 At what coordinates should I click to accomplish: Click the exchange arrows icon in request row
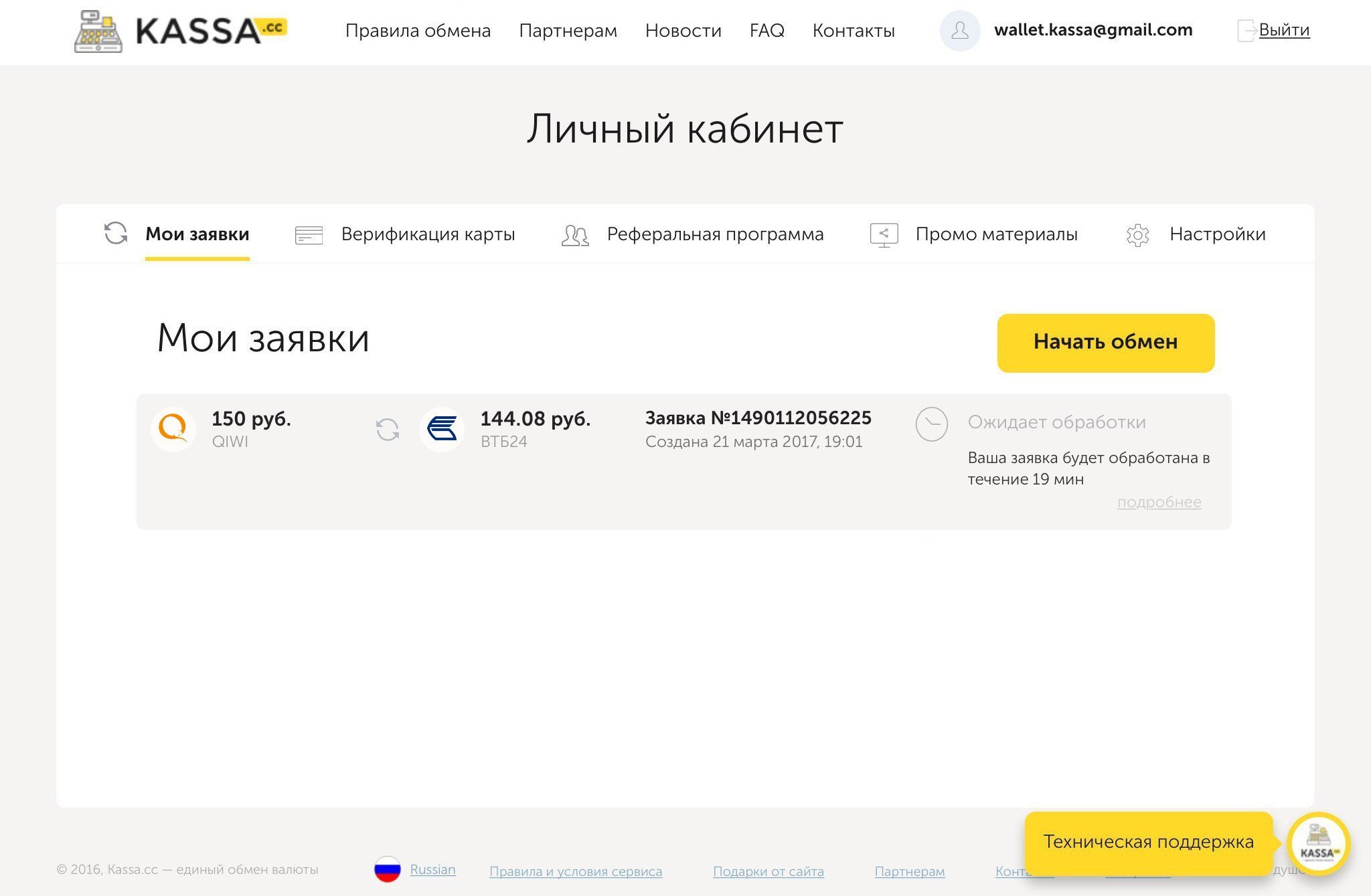[x=388, y=430]
